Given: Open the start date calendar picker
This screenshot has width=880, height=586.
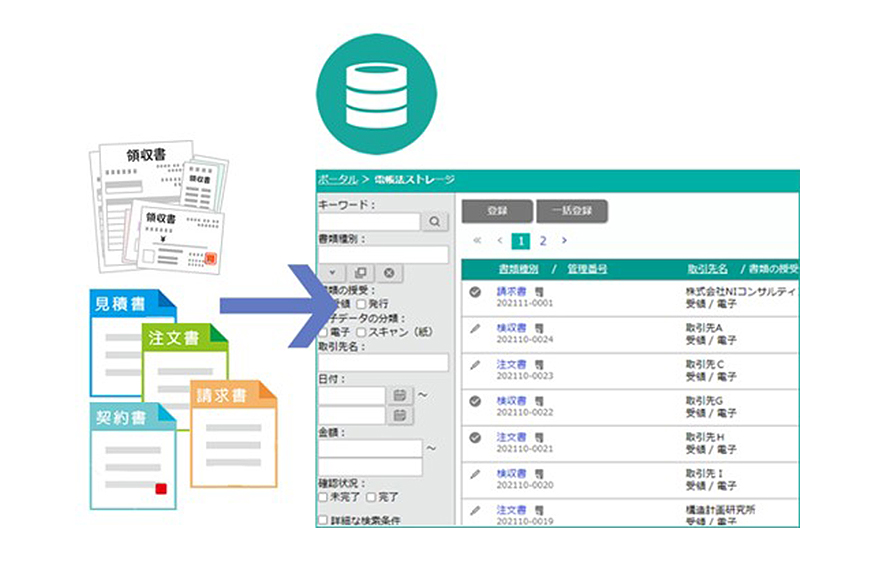Looking at the screenshot, I should (x=400, y=395).
